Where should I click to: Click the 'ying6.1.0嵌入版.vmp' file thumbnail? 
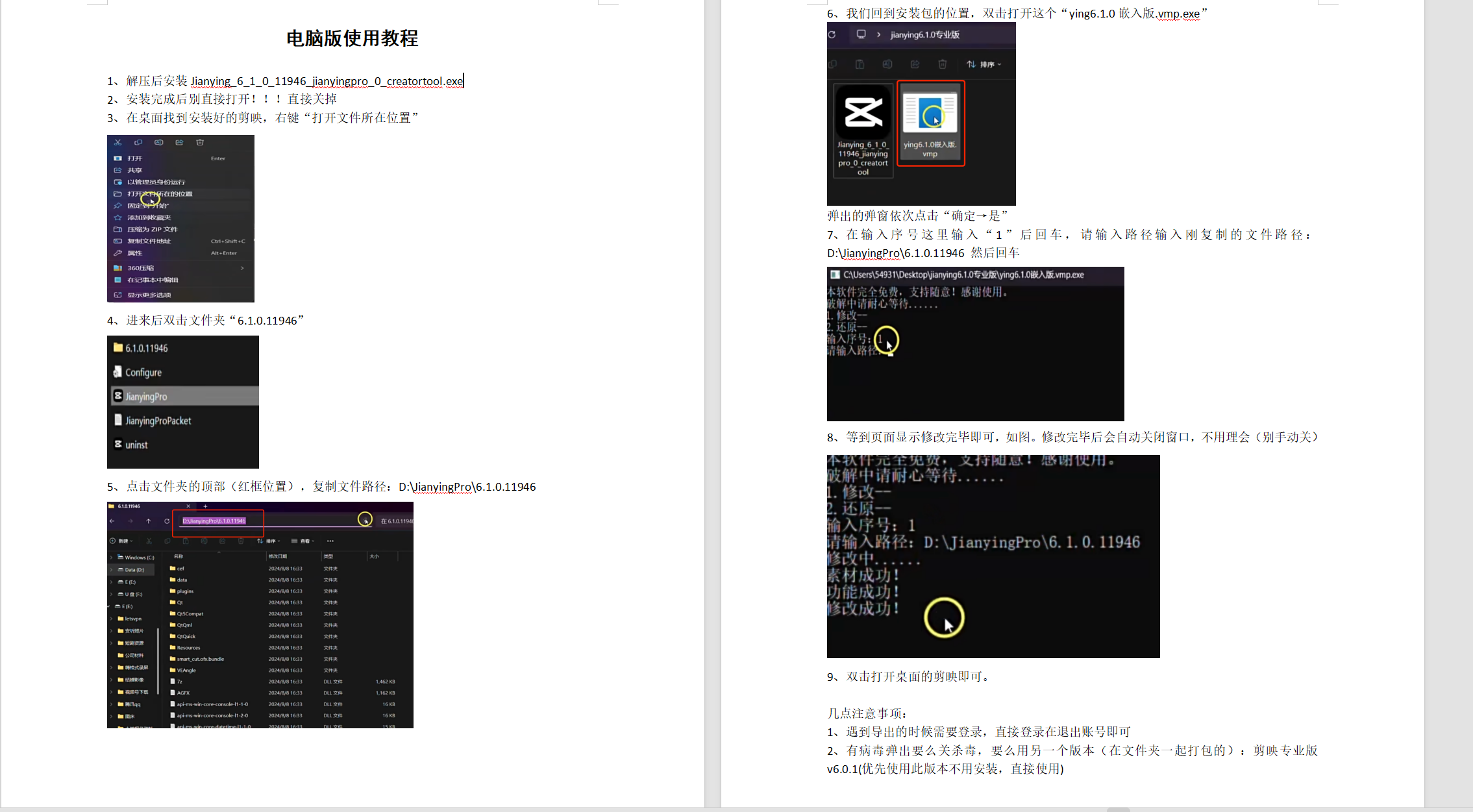930,112
